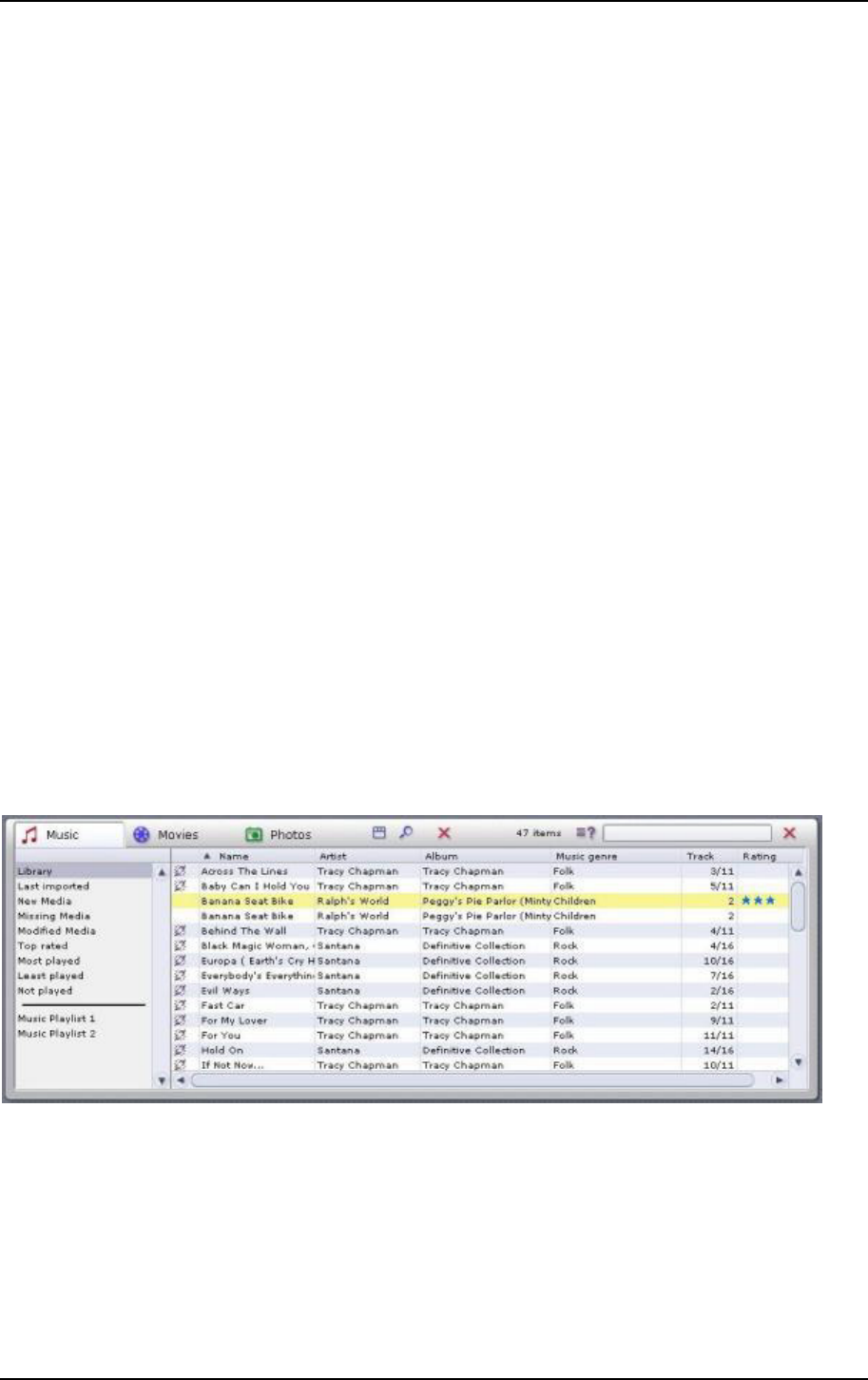Image resolution: width=868 pixels, height=1380 pixels.
Task: Click the track list vertical scrollbar thumb
Action: pyautogui.click(x=799, y=905)
